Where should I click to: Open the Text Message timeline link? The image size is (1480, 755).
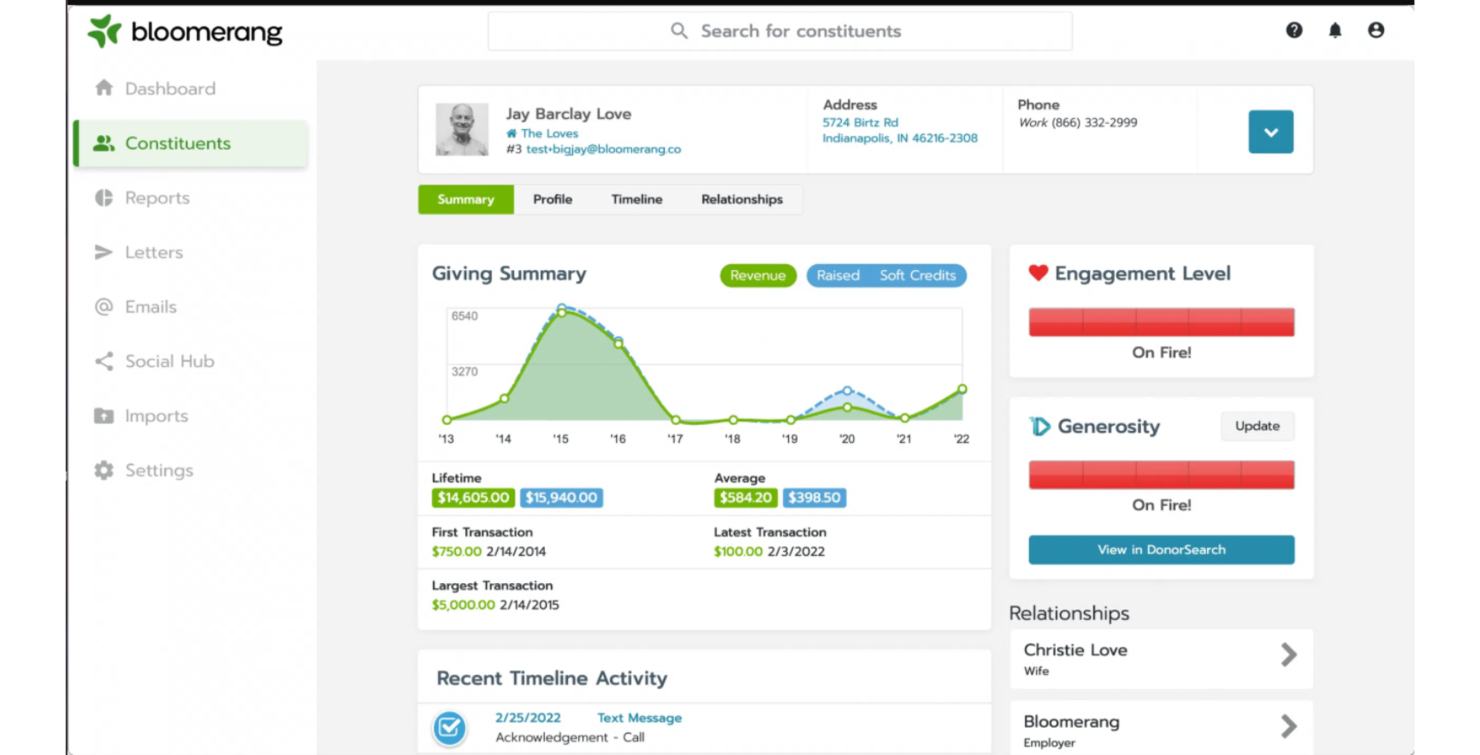(639, 718)
